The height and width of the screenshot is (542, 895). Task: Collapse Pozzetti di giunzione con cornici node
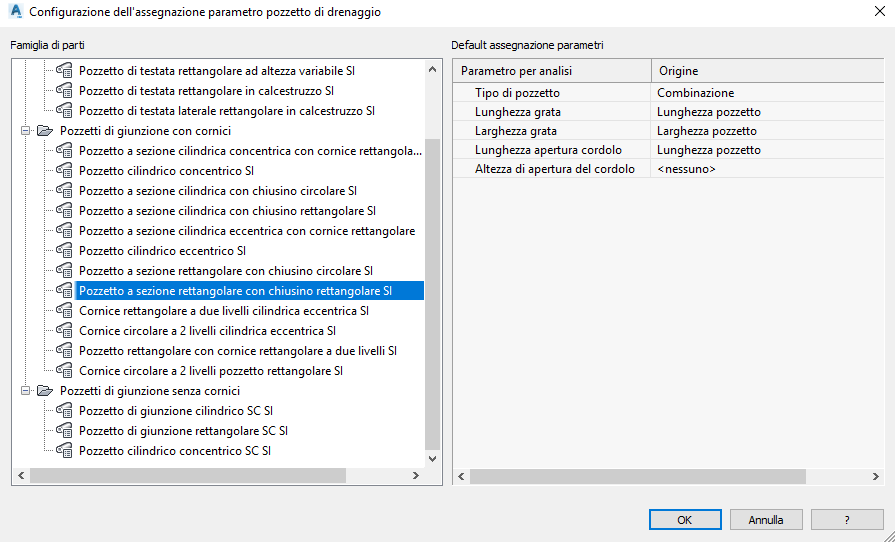(26, 131)
